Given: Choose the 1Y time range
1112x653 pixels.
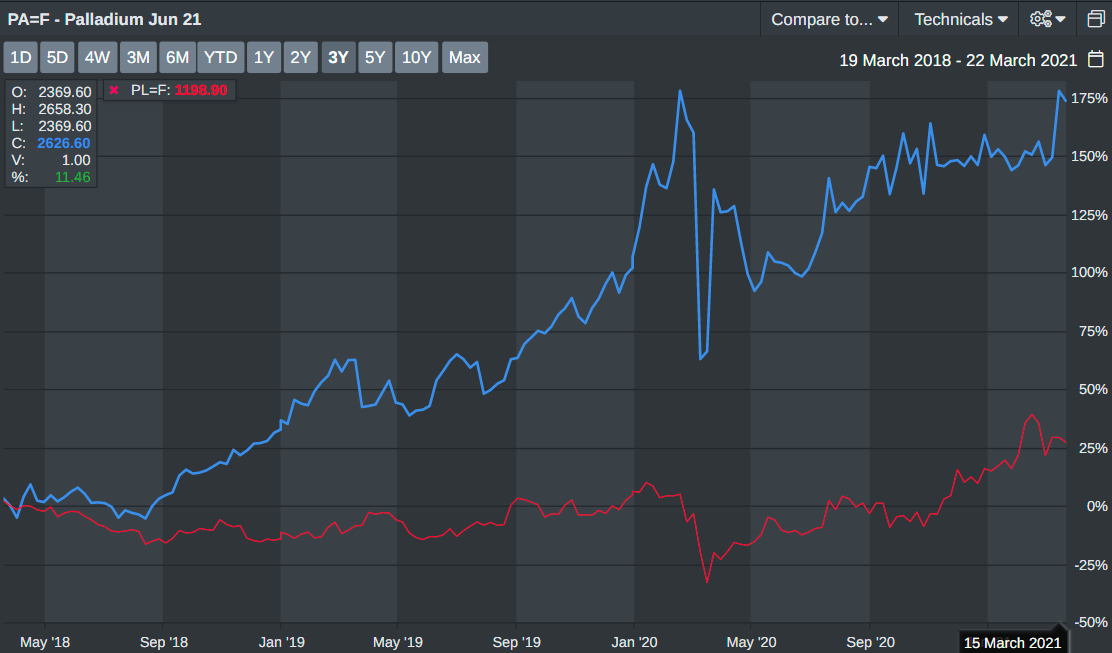Looking at the screenshot, I should click(x=264, y=57).
